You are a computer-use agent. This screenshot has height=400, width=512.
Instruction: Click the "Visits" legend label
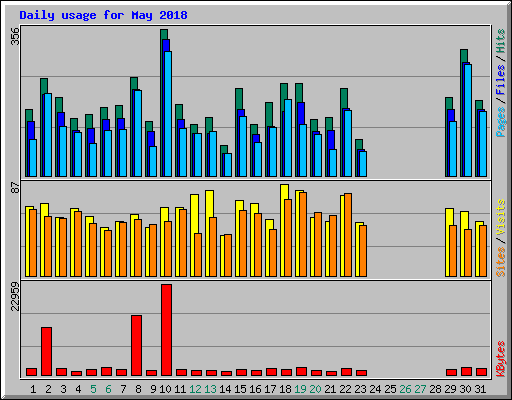click(500, 218)
